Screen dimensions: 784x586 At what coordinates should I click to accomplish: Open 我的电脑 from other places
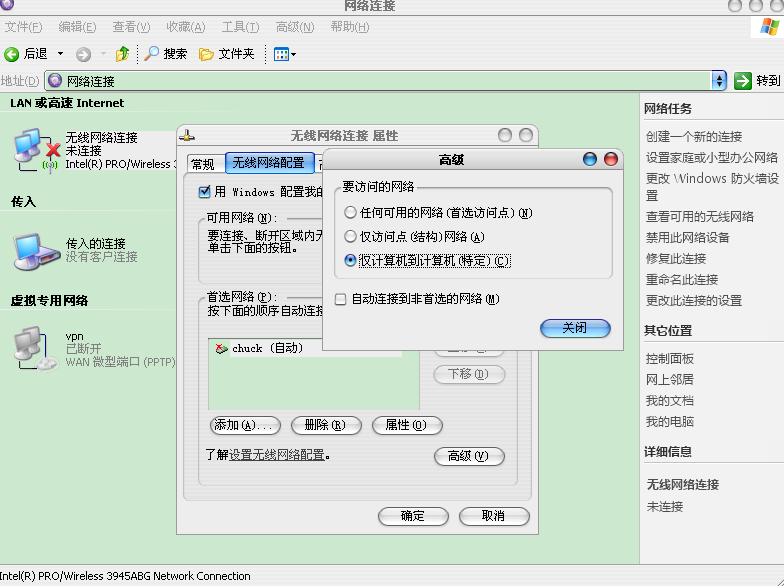pos(670,422)
